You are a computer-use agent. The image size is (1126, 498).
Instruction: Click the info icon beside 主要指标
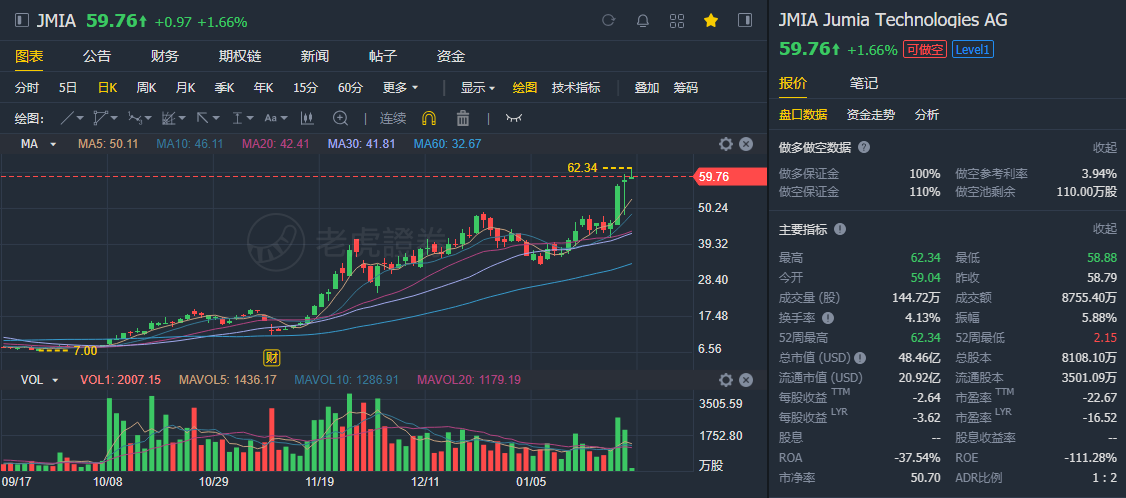tap(839, 229)
